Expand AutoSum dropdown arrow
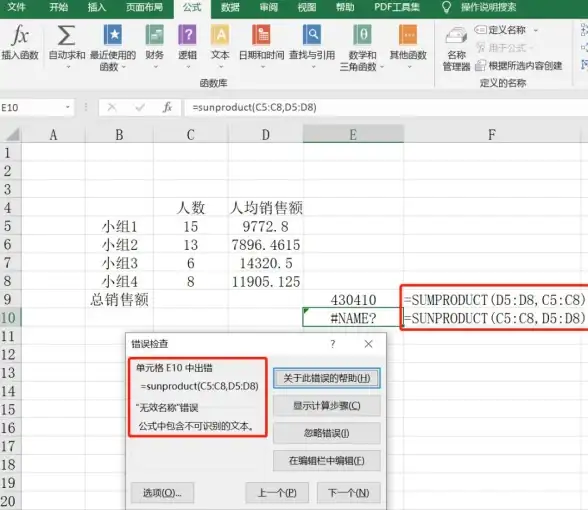This screenshot has width=588, height=510. 68,67
